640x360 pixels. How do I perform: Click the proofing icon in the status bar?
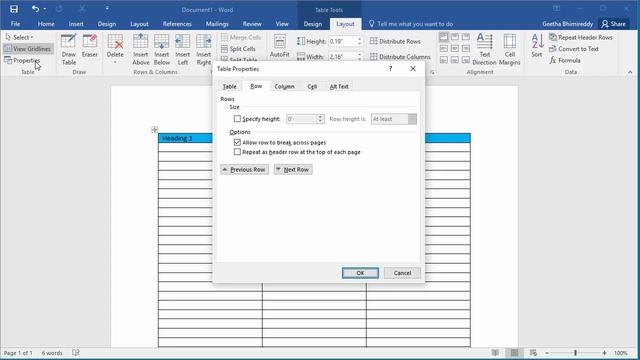pyautogui.click(x=76, y=353)
